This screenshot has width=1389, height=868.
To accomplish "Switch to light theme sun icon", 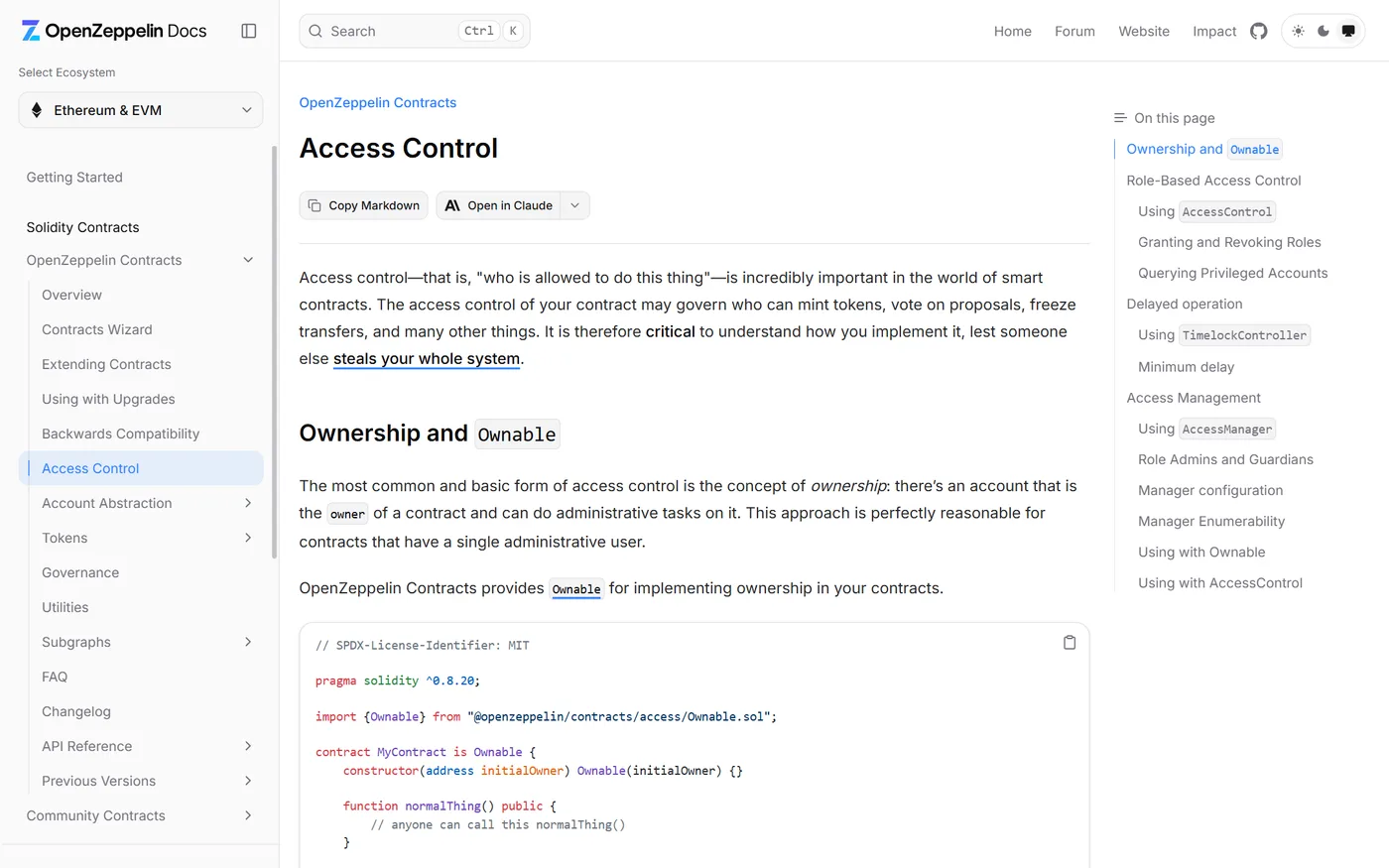I will pyautogui.click(x=1298, y=31).
